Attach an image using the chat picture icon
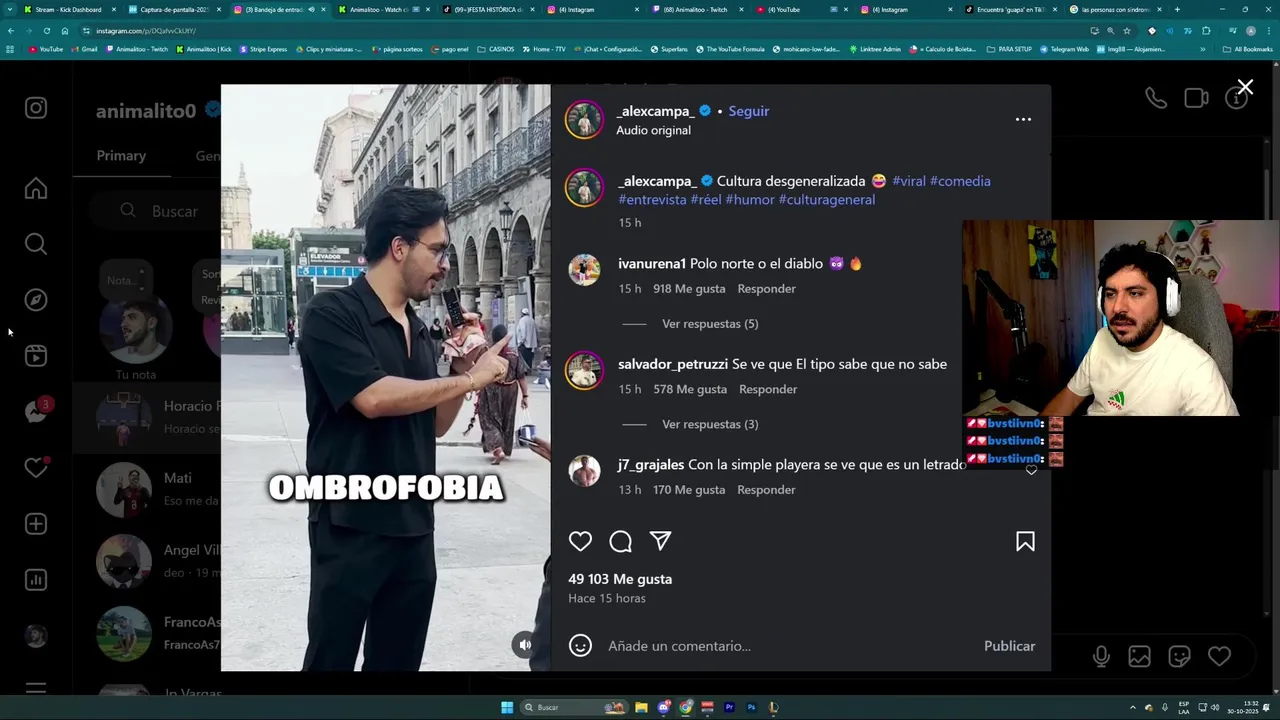Image resolution: width=1280 pixels, height=720 pixels. (x=1139, y=656)
